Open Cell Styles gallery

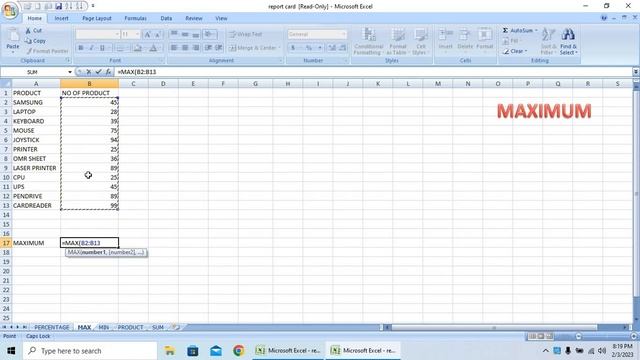pos(420,41)
